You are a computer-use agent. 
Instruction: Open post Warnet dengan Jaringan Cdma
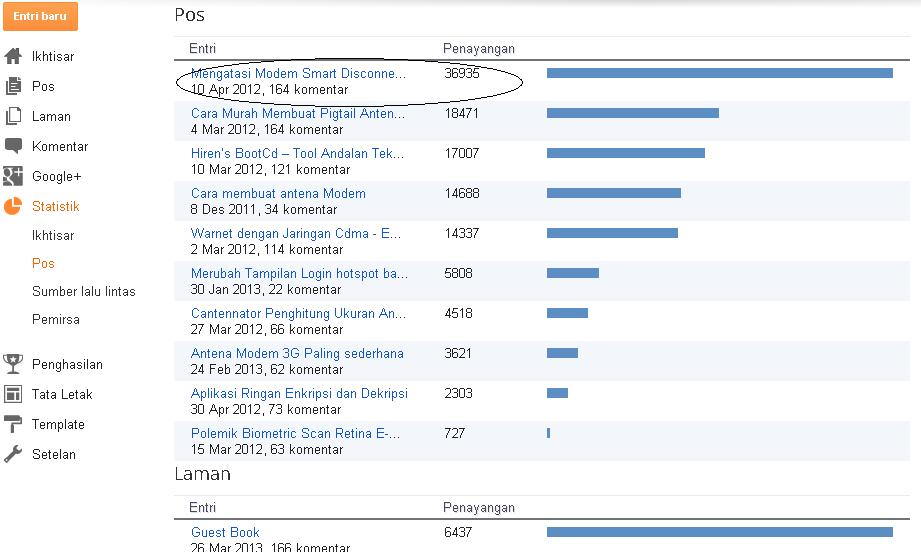point(296,233)
